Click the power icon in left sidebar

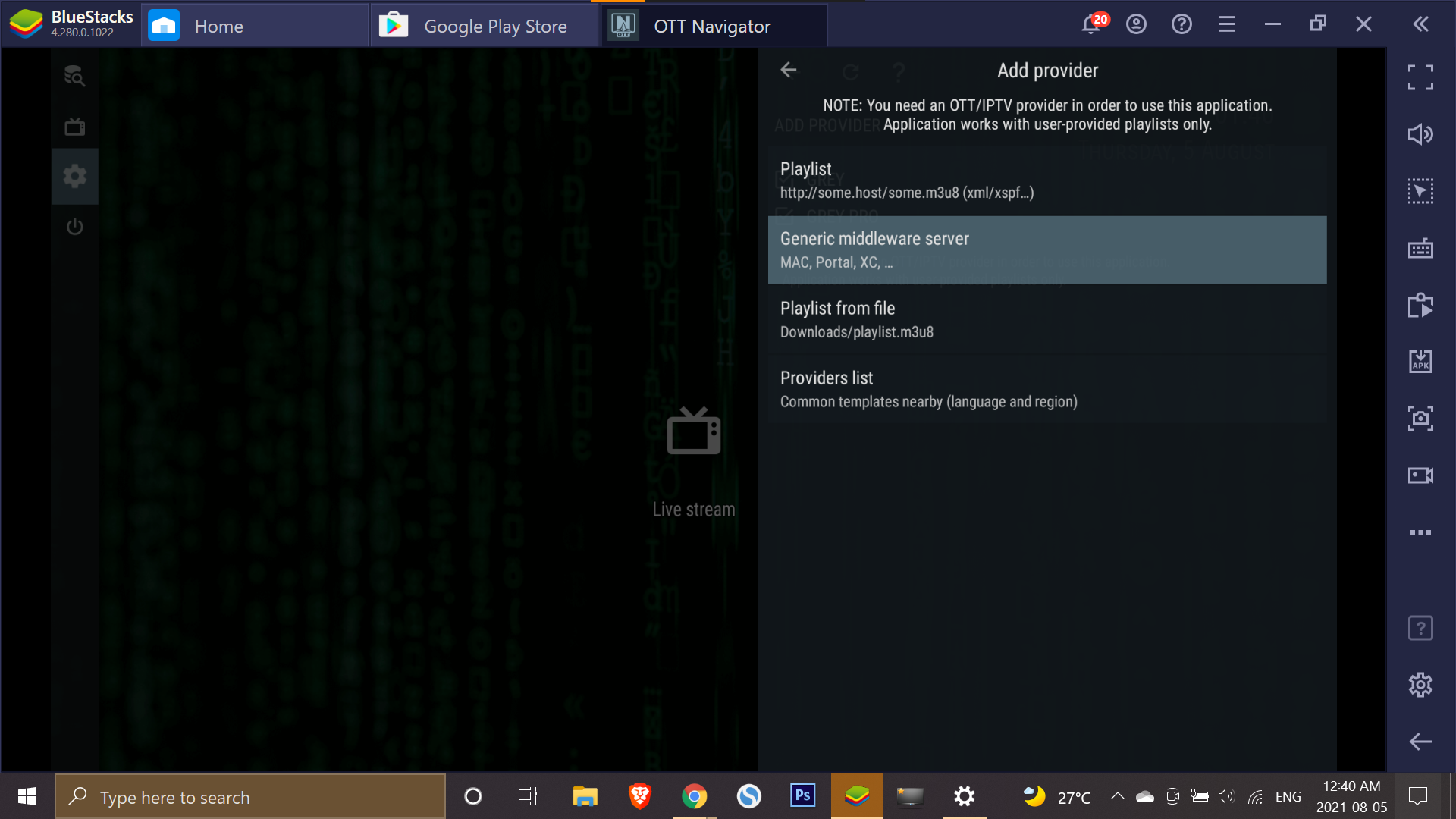coord(75,226)
